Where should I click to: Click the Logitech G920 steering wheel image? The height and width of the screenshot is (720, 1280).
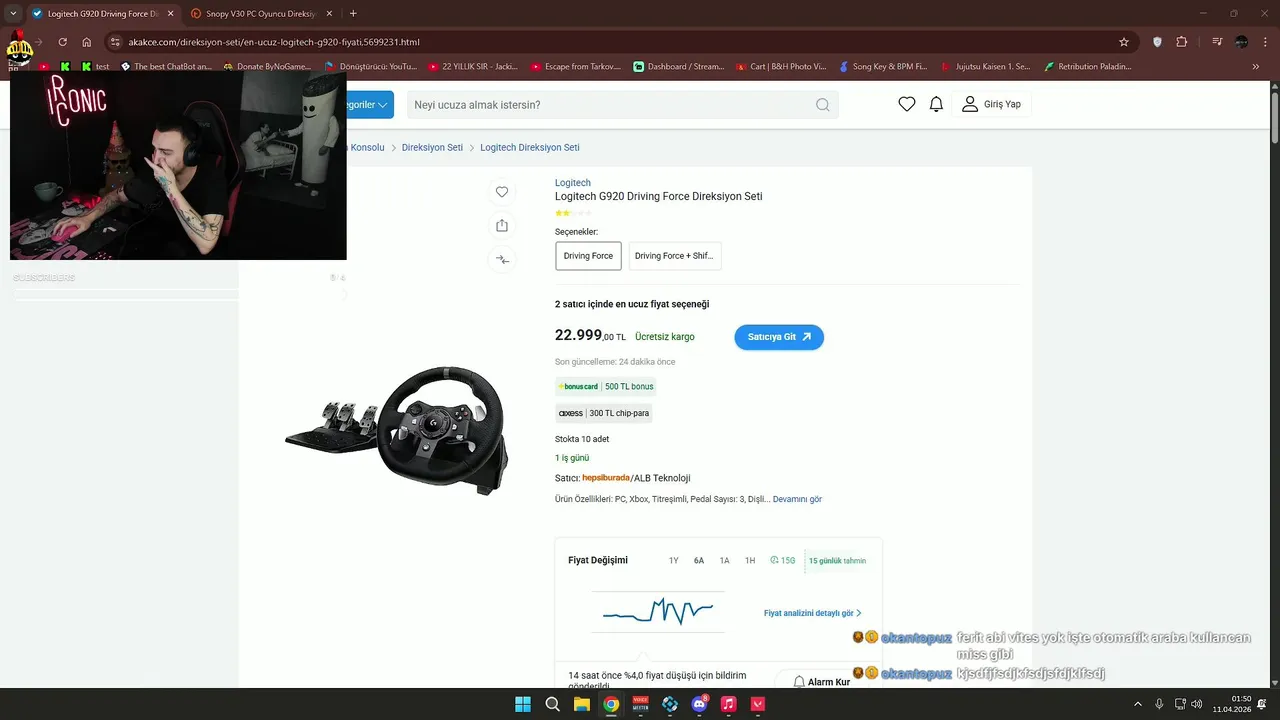pos(397,430)
